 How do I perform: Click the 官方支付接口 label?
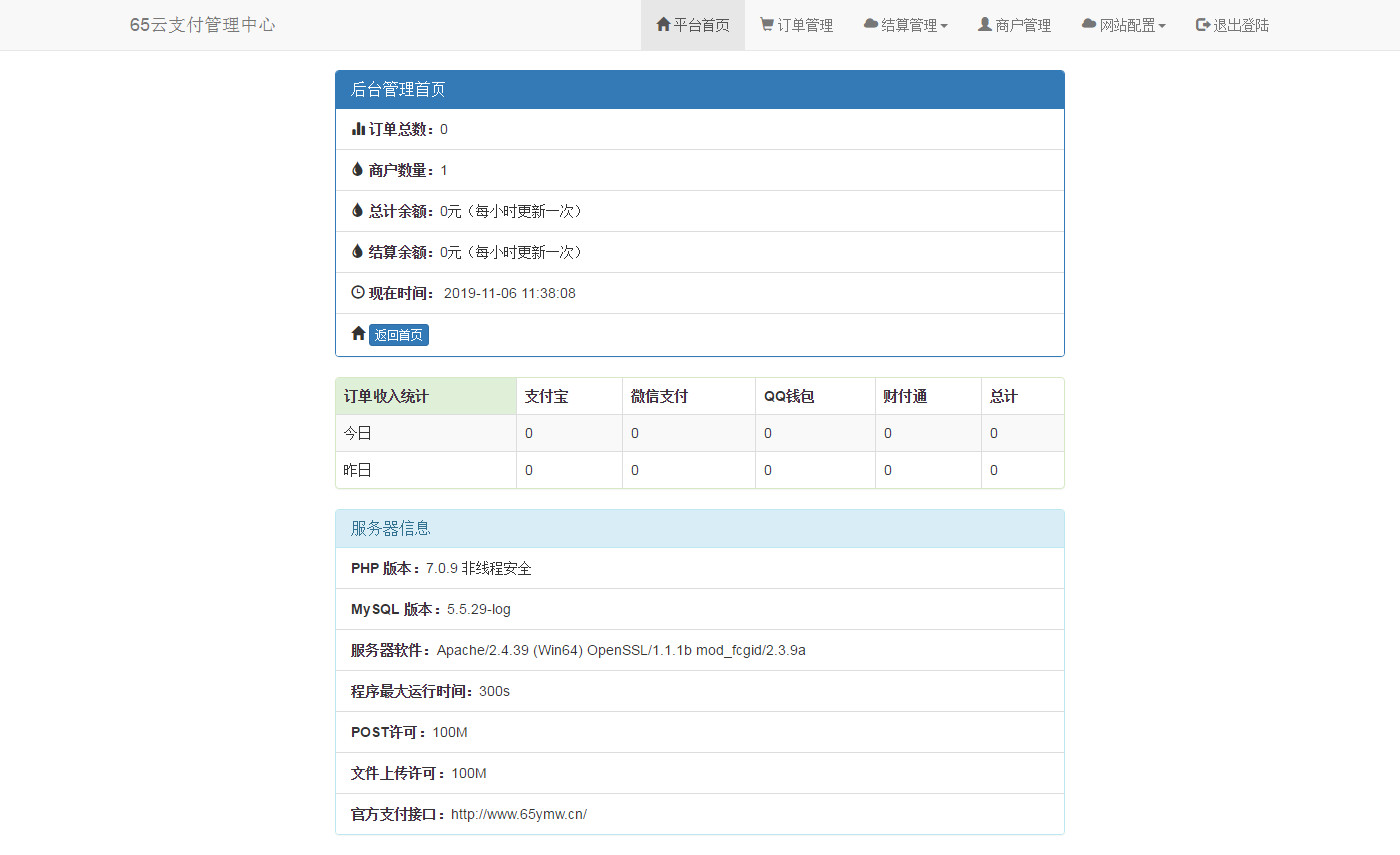[398, 814]
